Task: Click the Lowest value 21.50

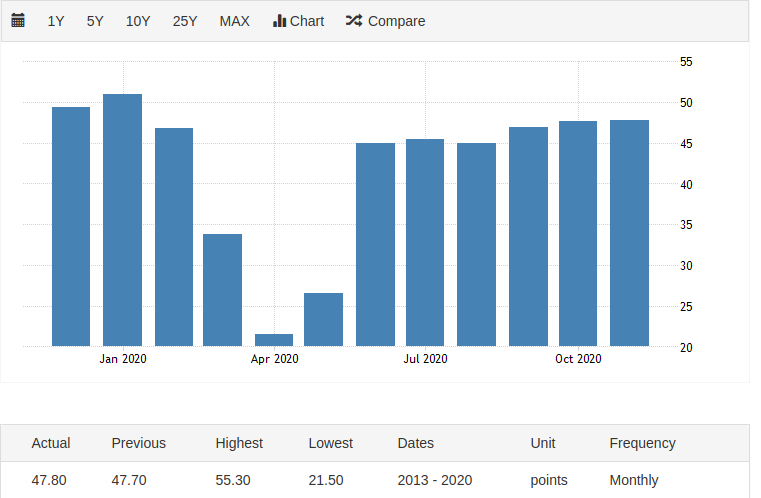Action: (326, 480)
